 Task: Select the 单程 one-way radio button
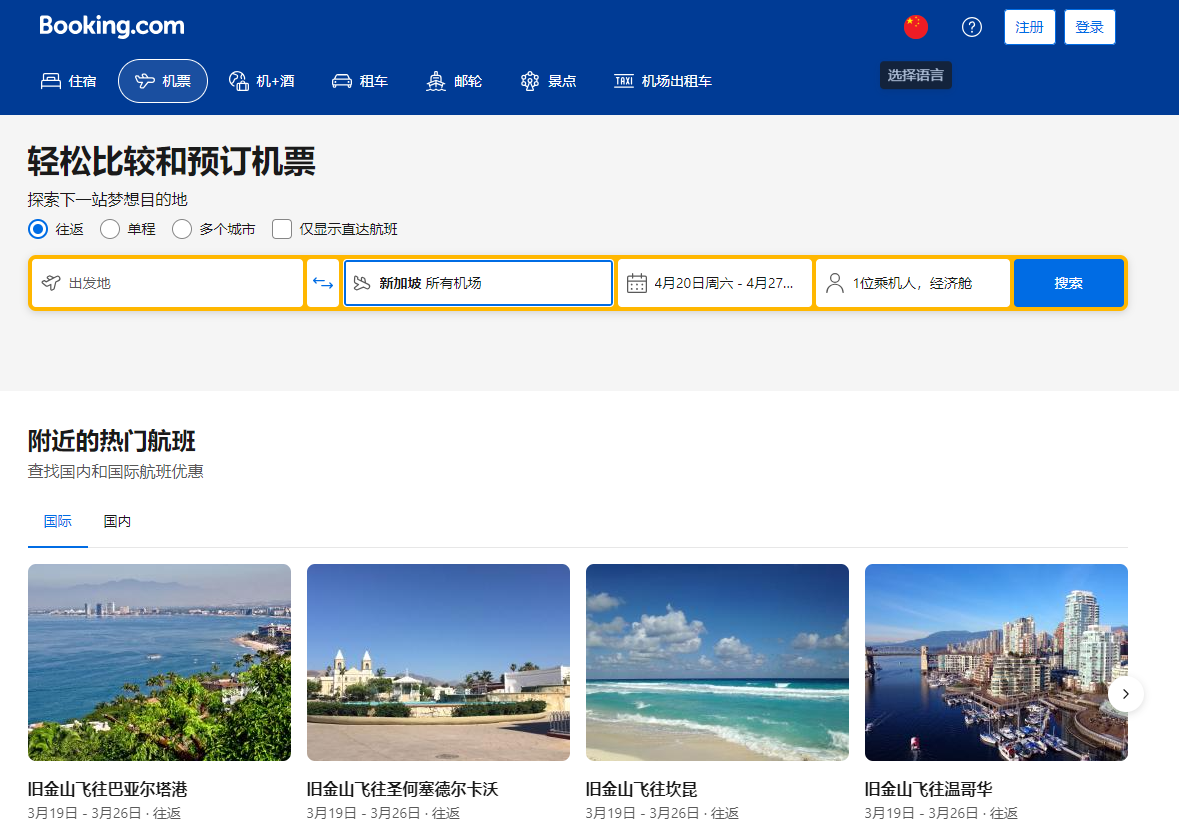pos(110,229)
